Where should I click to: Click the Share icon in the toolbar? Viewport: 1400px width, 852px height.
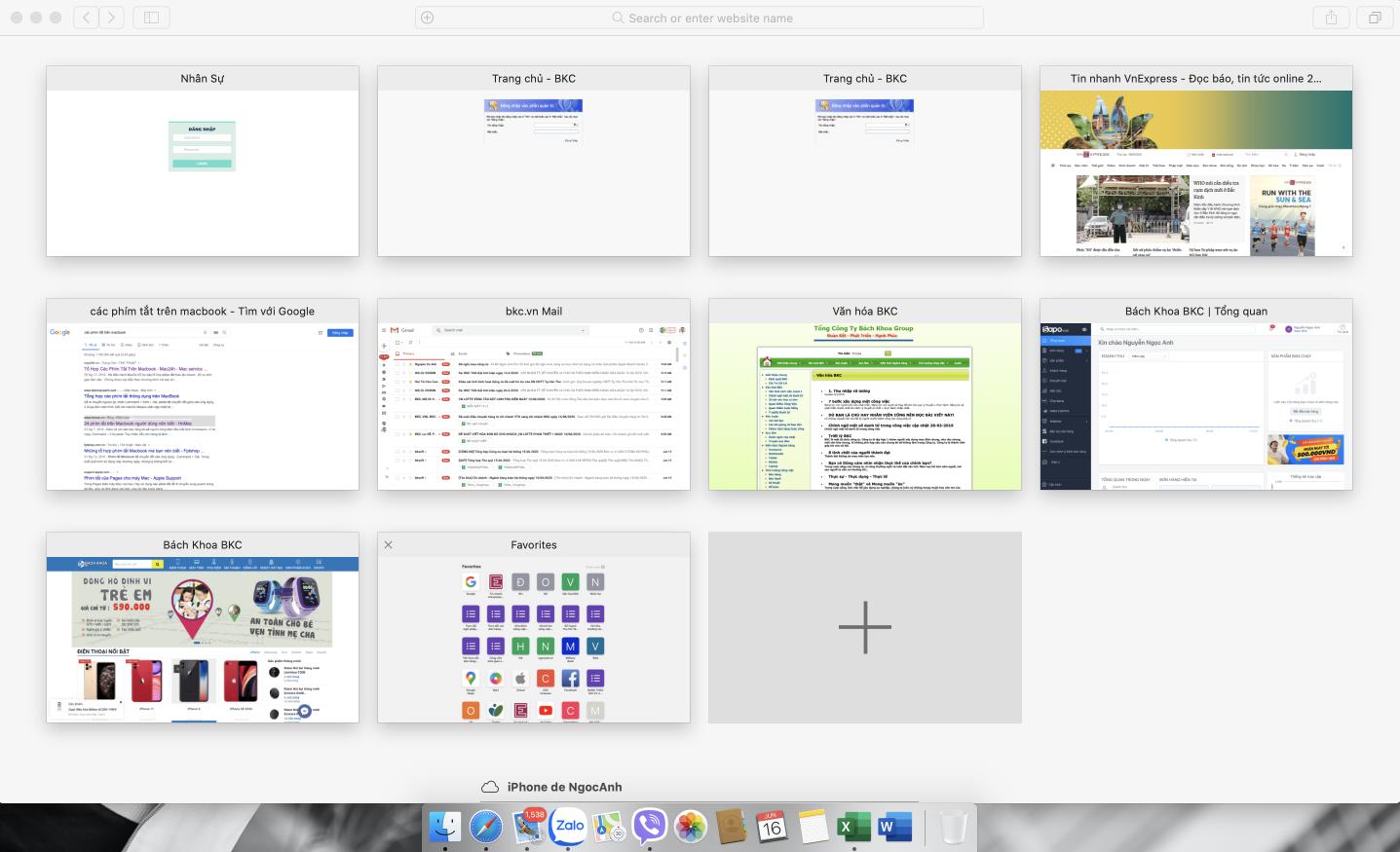[1331, 18]
